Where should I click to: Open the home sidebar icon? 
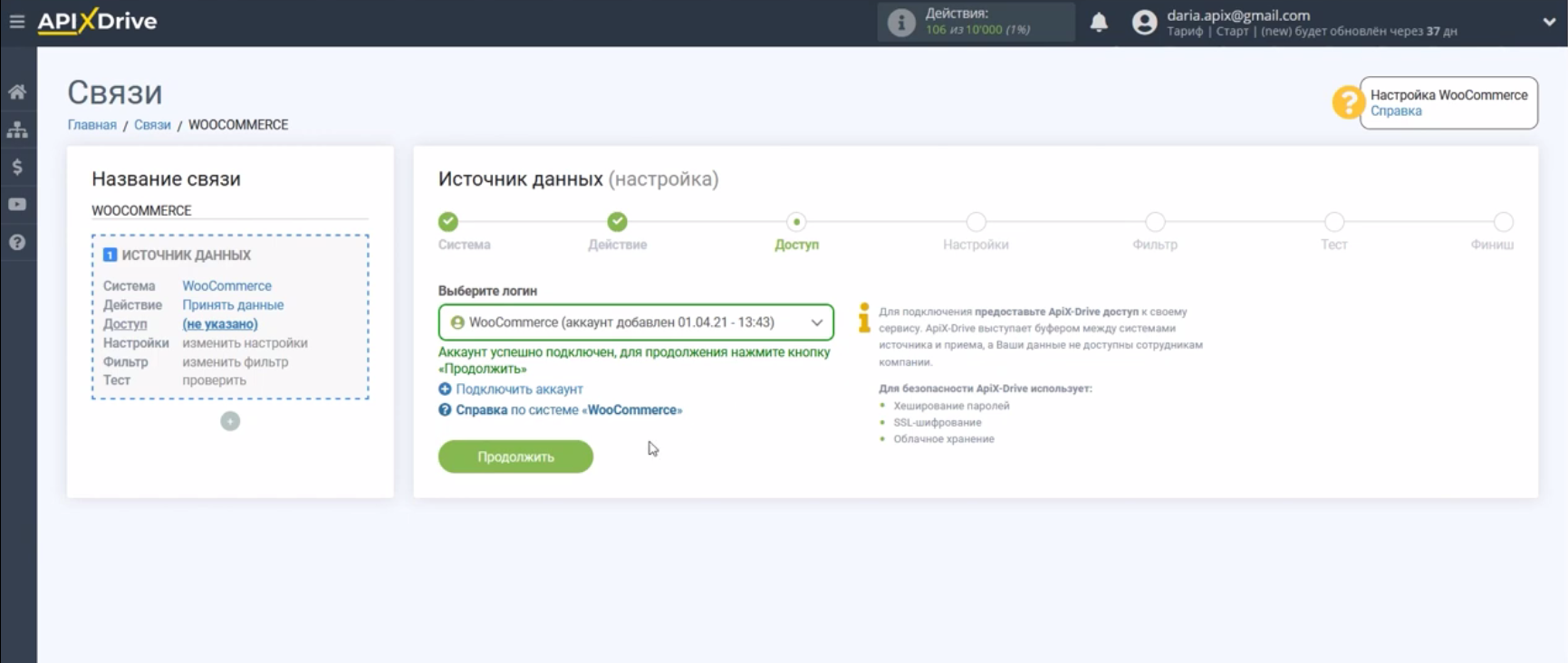tap(17, 91)
